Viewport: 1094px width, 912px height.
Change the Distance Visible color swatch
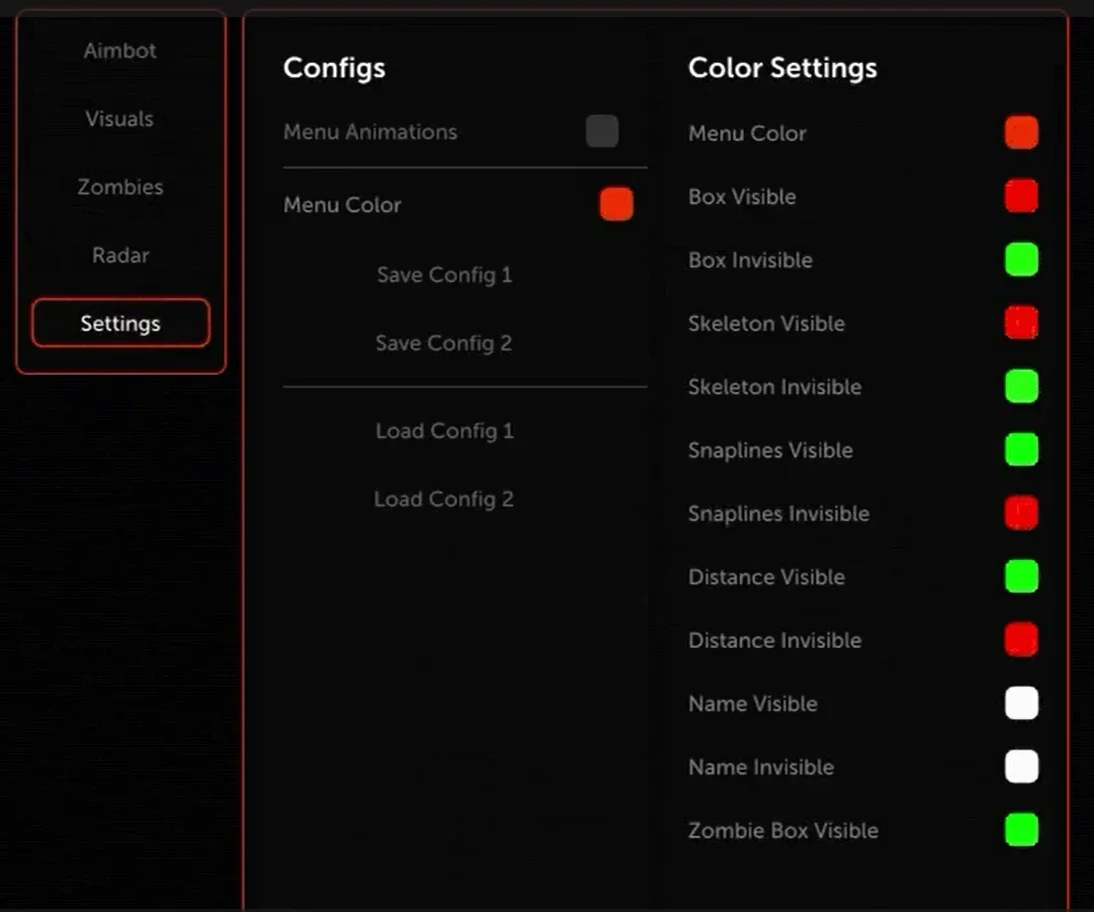tap(1021, 576)
